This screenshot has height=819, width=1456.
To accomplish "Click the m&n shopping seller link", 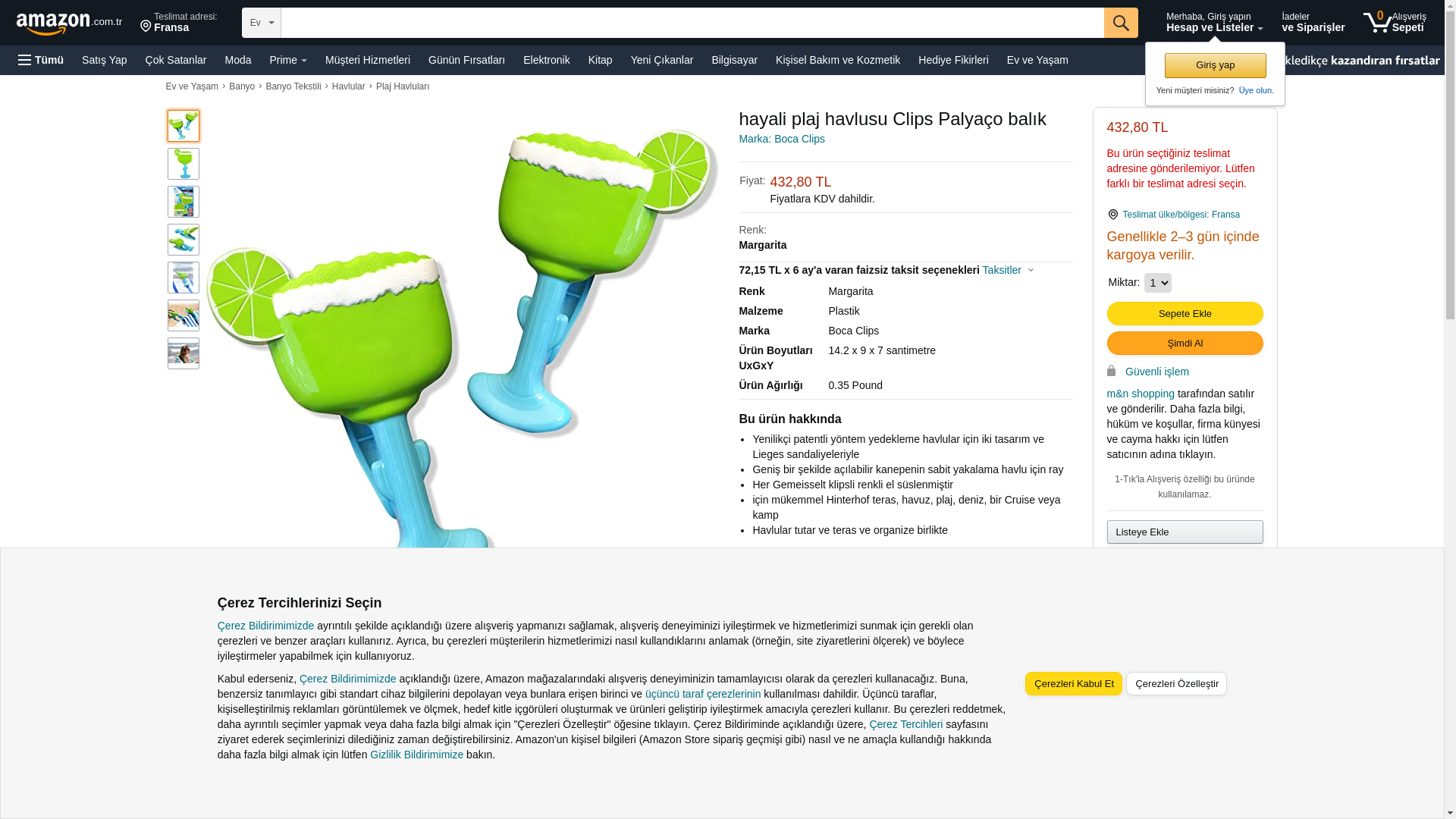I will pyautogui.click(x=1141, y=394).
